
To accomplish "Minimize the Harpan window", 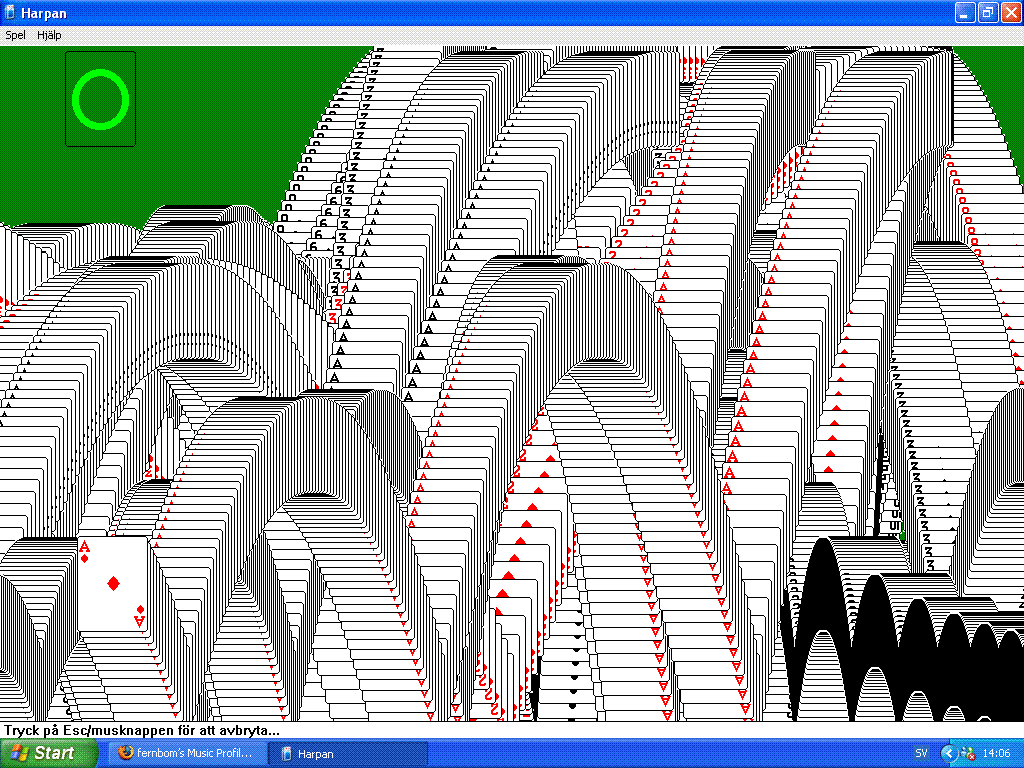I will pos(965,12).
